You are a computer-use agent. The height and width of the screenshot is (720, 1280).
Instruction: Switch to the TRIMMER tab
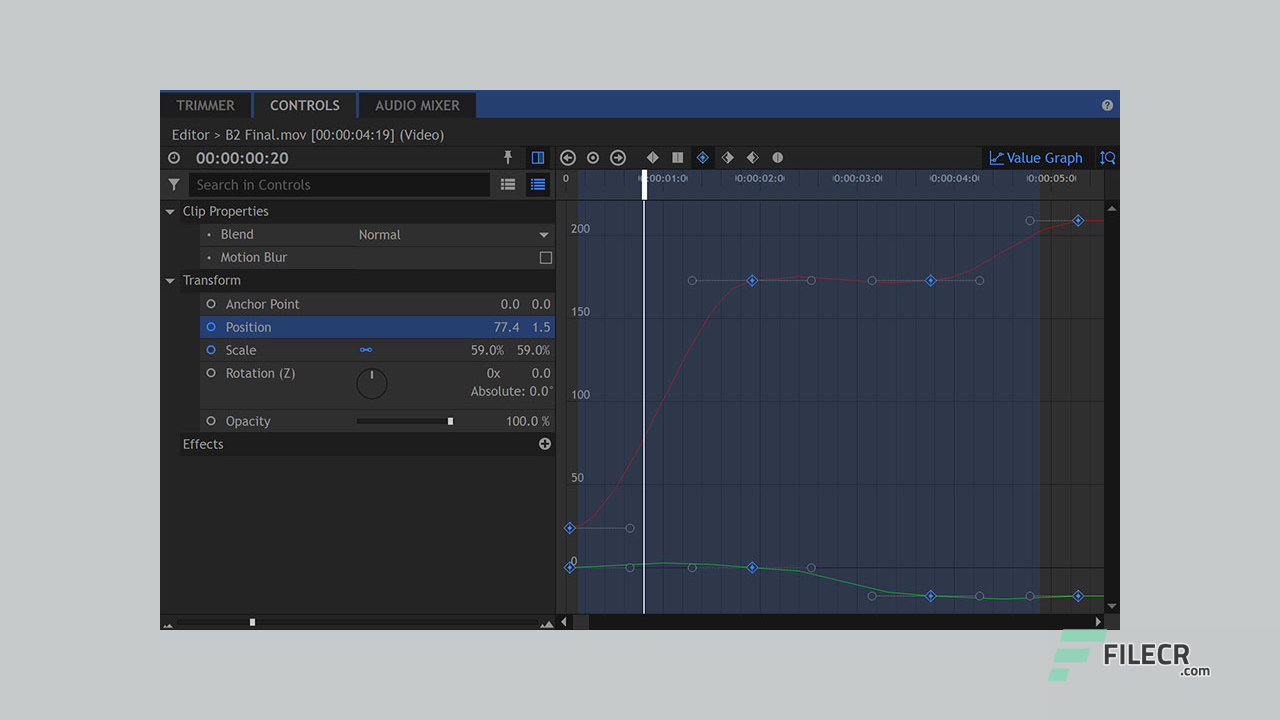tap(205, 105)
